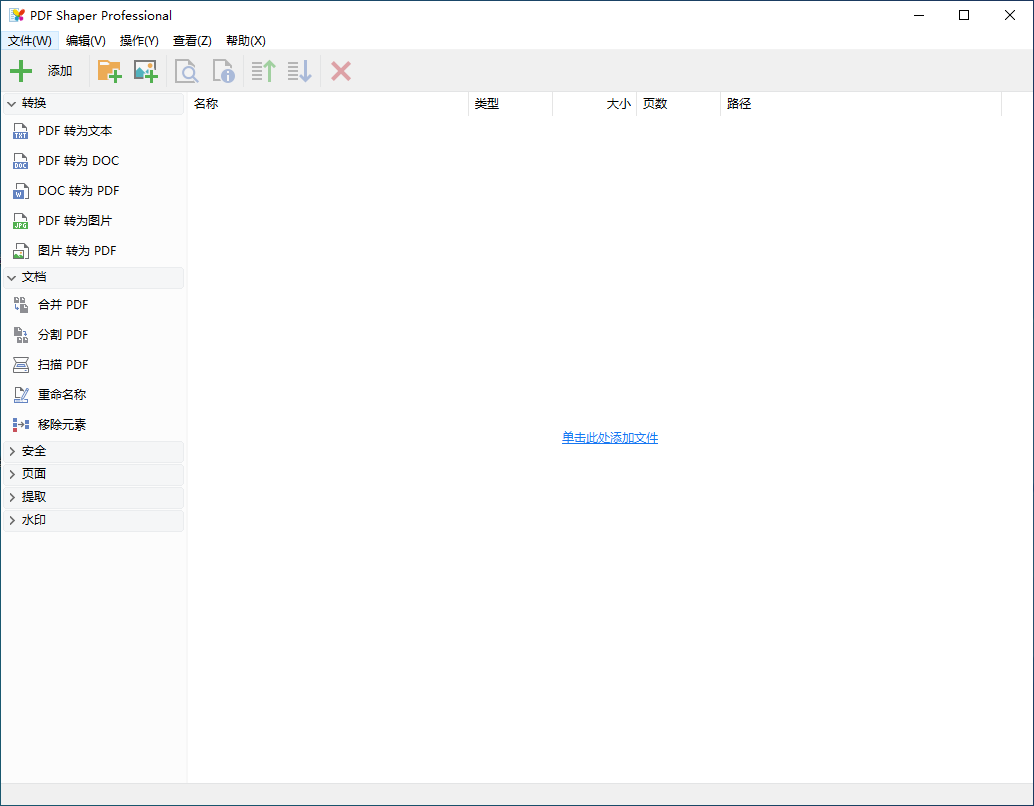Click the 重命名称 rename icon
Viewport: 1034px width, 806px height.
coord(20,395)
